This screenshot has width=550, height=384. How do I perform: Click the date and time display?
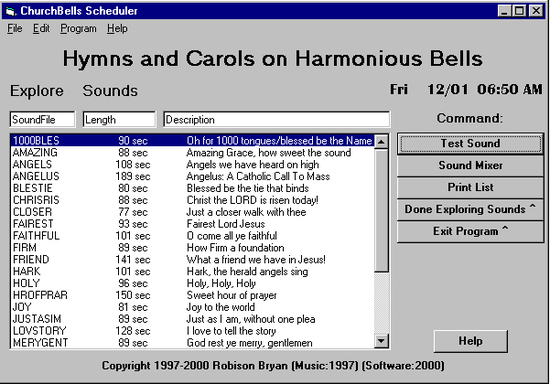(x=467, y=89)
